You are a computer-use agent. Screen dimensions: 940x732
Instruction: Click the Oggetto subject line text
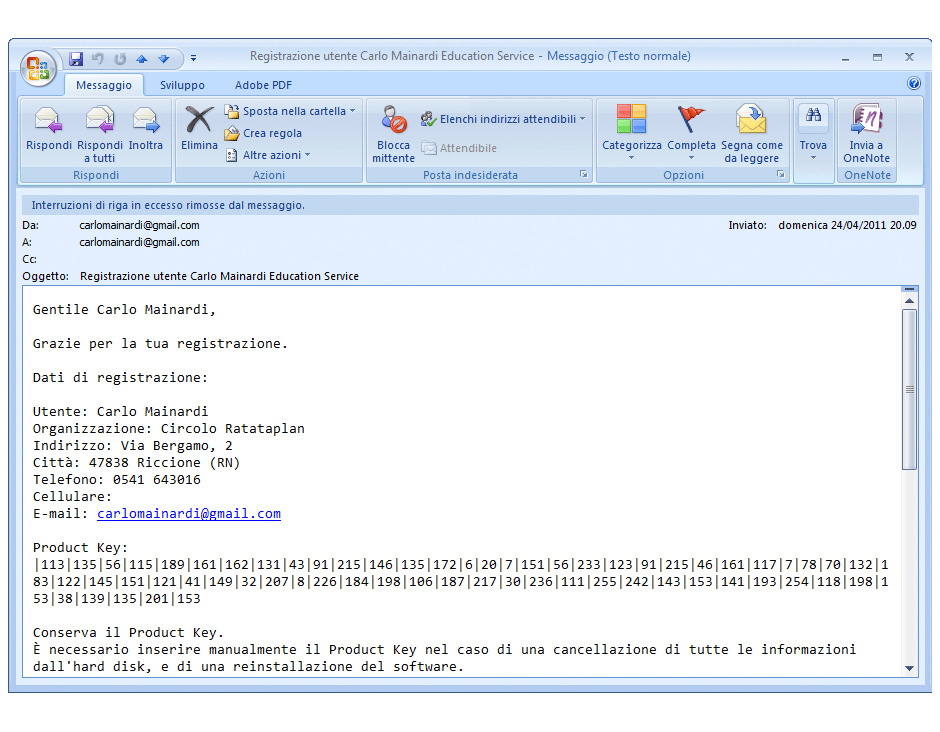tap(219, 276)
